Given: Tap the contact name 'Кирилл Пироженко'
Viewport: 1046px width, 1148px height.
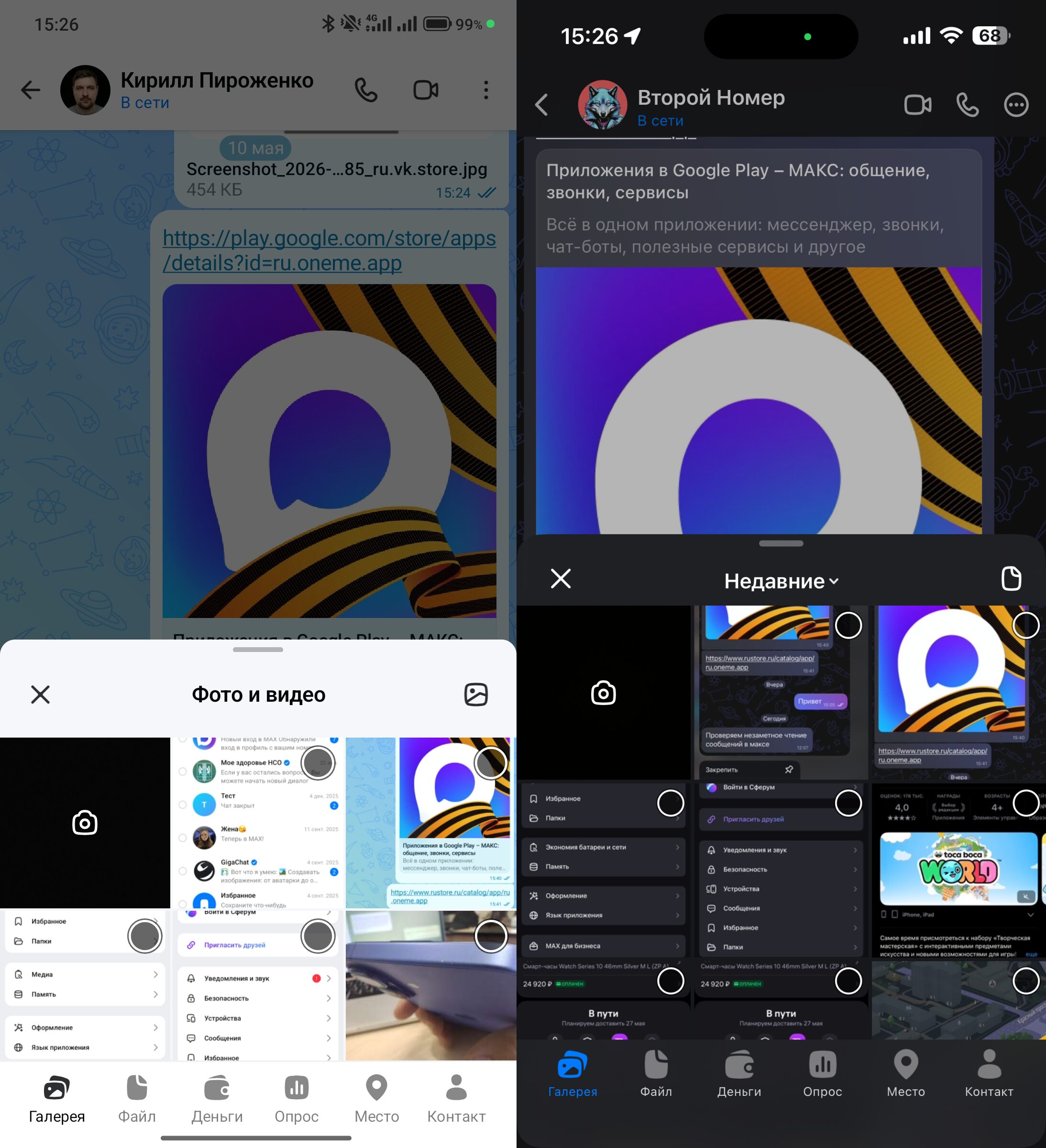Looking at the screenshot, I should tap(217, 80).
